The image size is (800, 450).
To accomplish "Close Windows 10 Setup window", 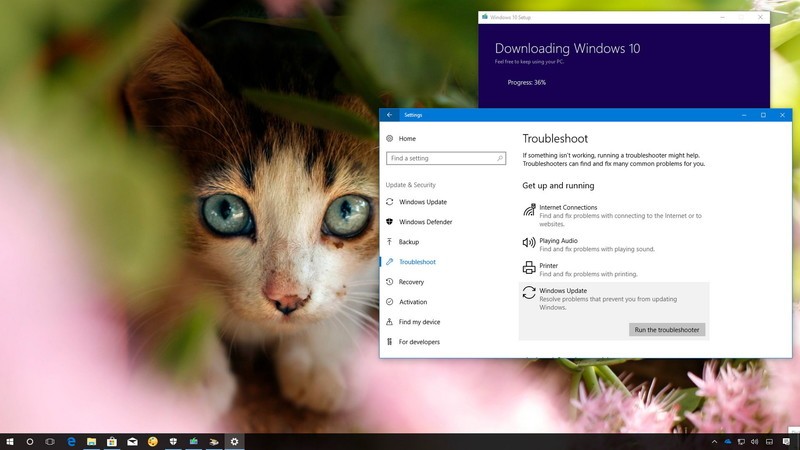I will pos(760,17).
